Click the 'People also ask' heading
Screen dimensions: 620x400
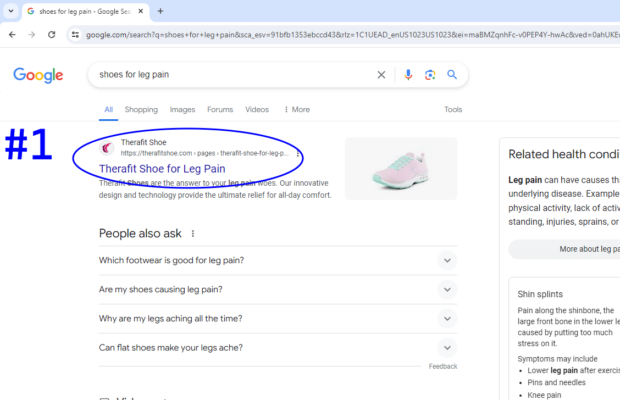(140, 234)
